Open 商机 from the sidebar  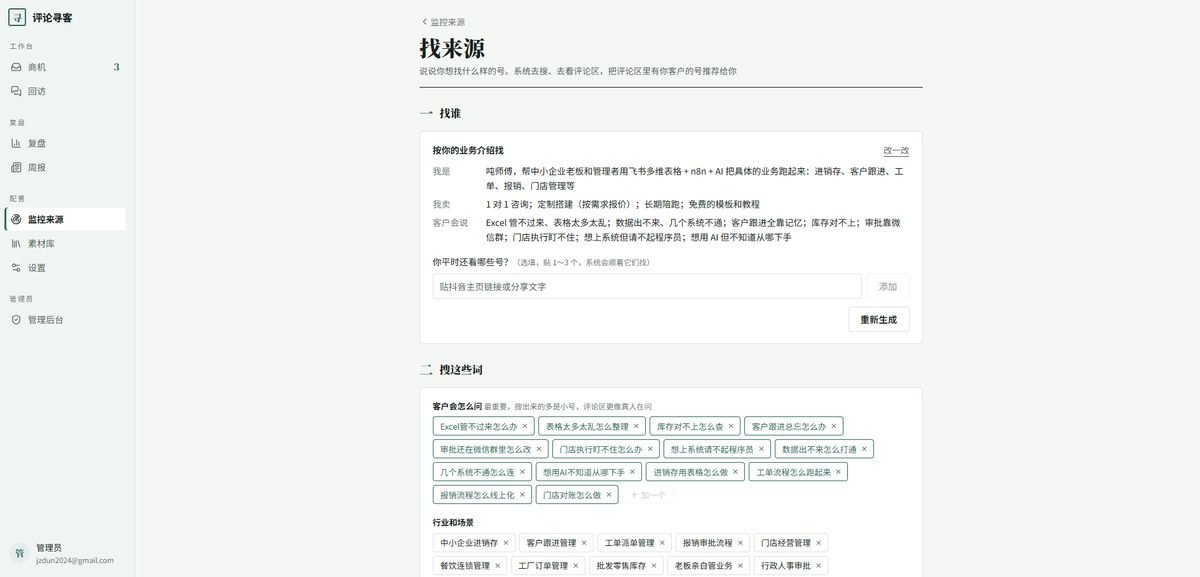[x=65, y=67]
